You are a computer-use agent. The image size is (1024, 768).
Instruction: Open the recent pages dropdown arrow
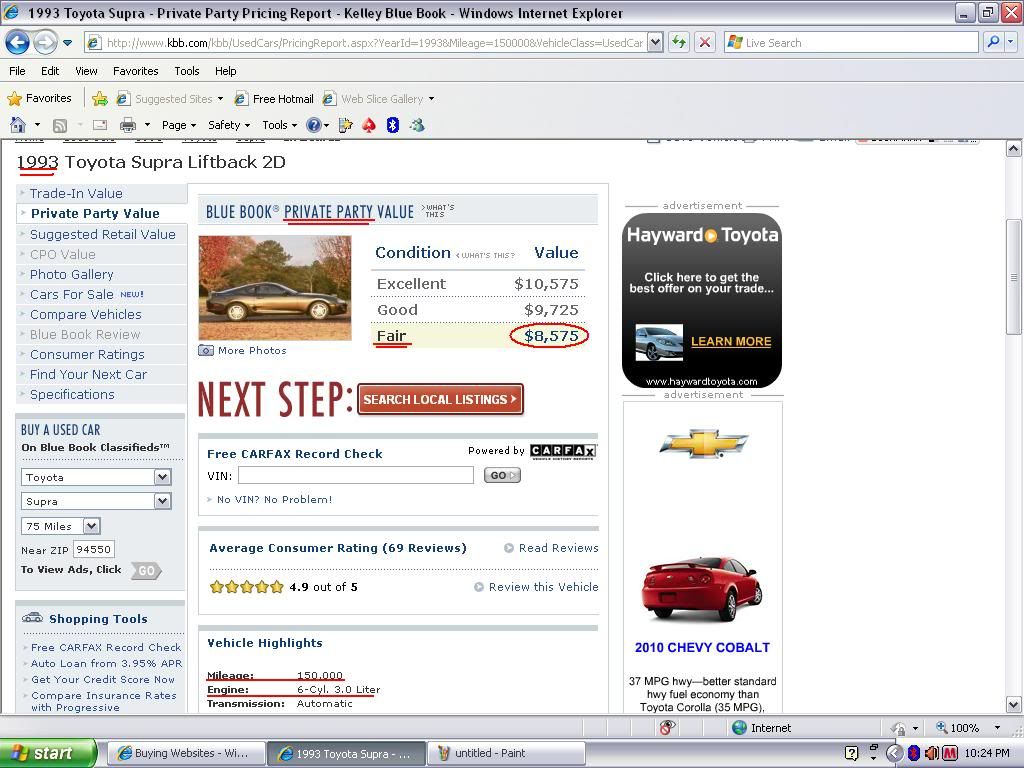pos(67,43)
